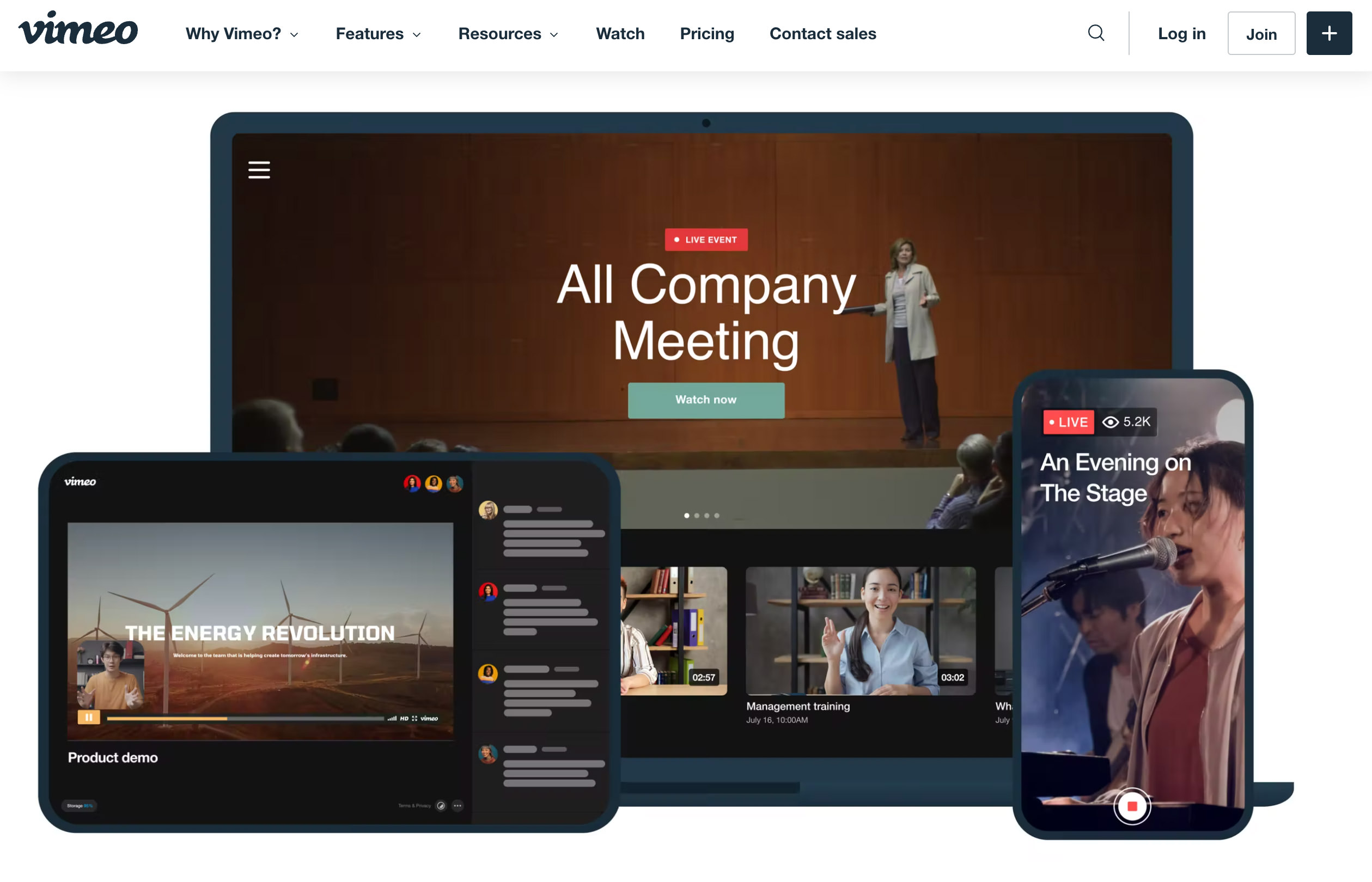The image size is (1372, 882).
Task: Click the Watch now button
Action: (x=705, y=400)
